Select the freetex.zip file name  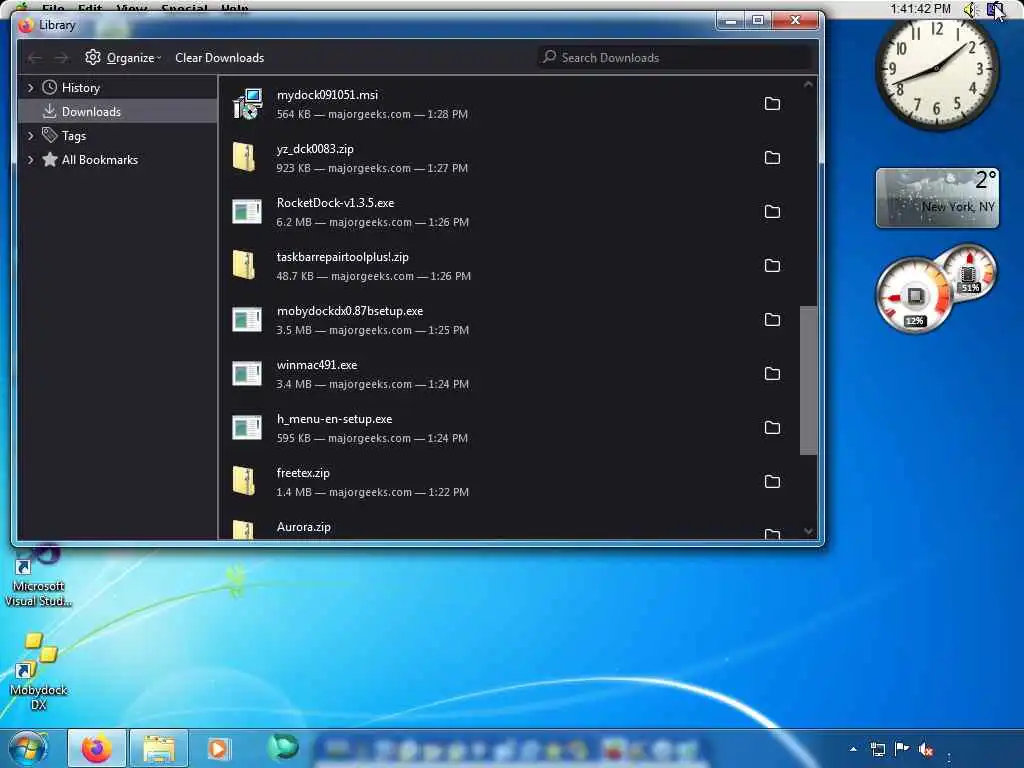pos(303,473)
